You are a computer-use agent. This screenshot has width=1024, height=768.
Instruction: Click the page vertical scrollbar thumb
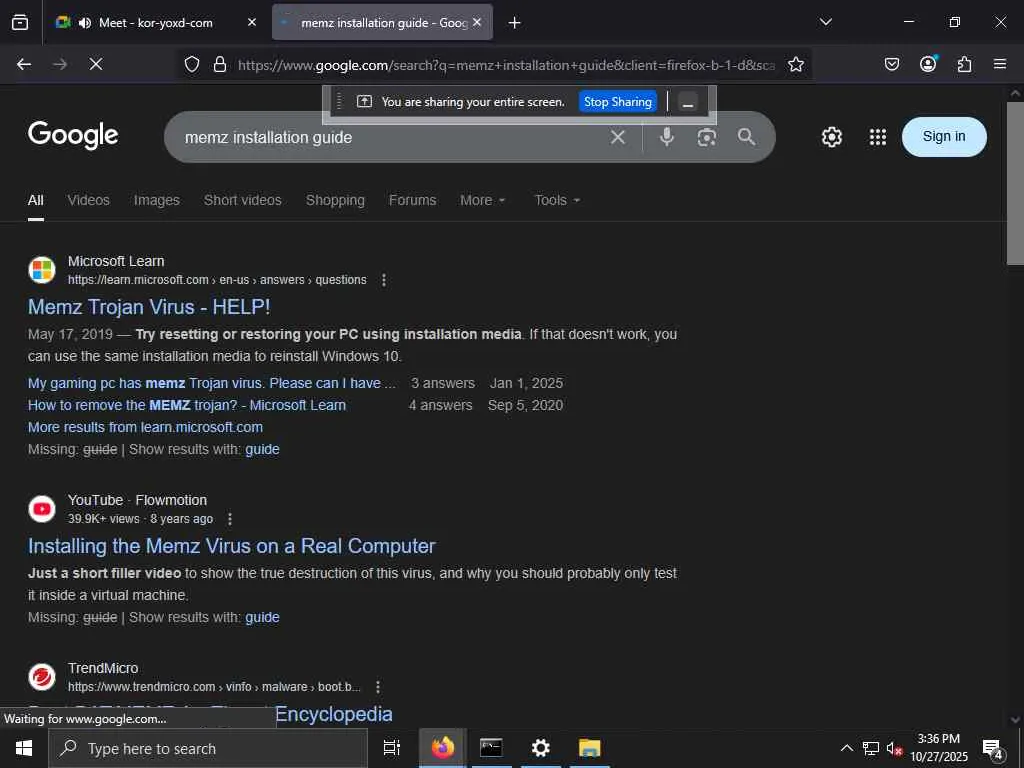1015,184
